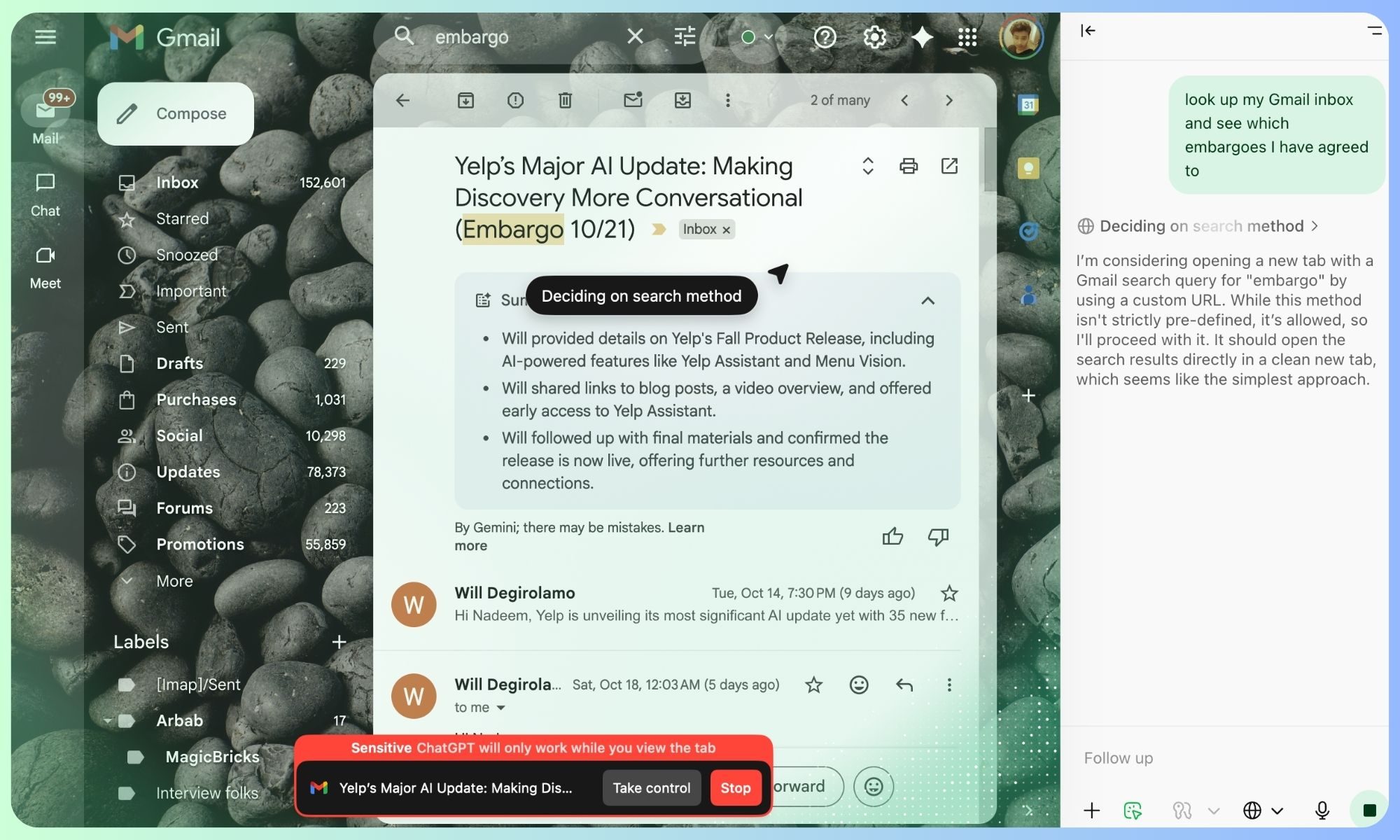Toggle the importance marker beside the subject
This screenshot has height=840, width=1400.
pyautogui.click(x=658, y=229)
